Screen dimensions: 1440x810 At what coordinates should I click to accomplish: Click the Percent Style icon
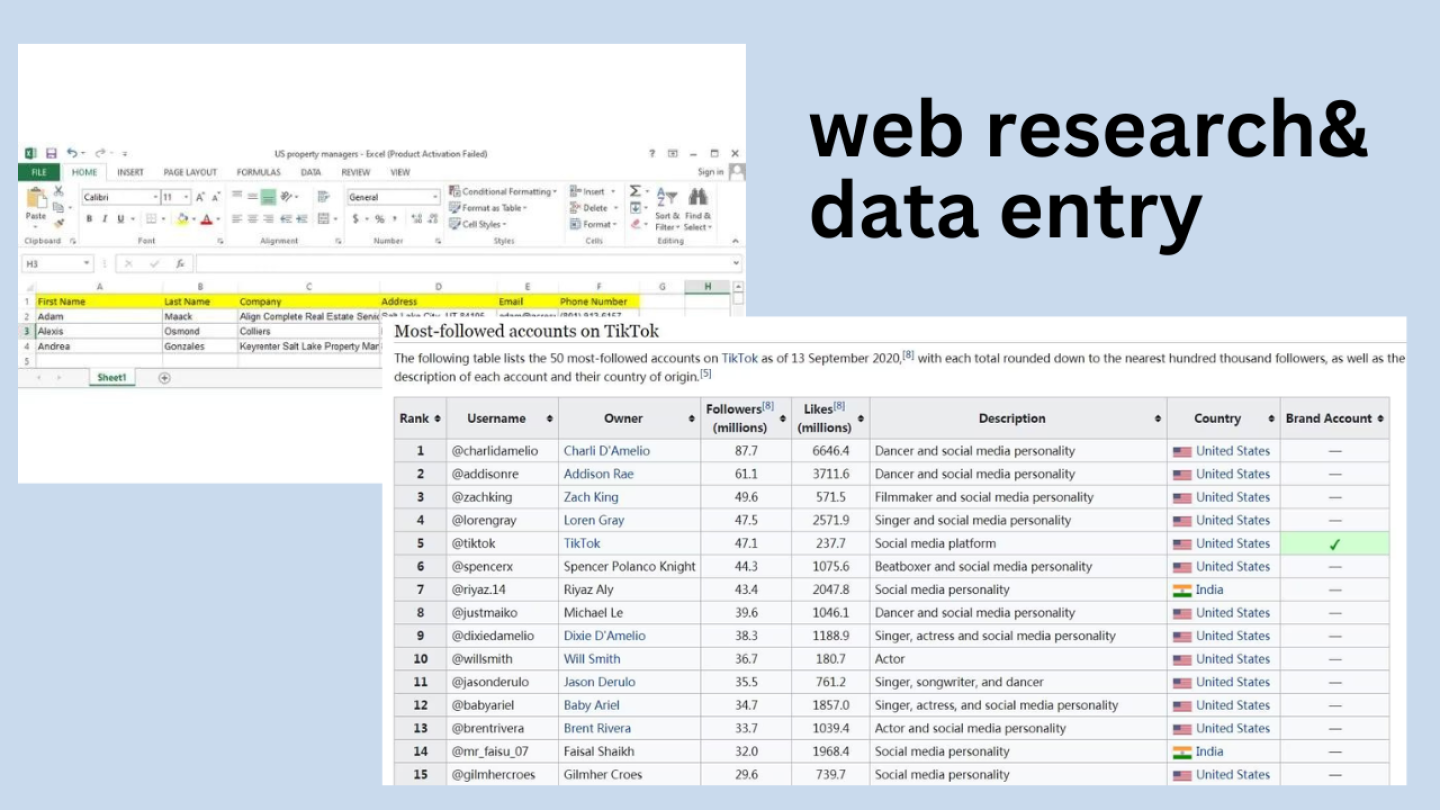pos(379,219)
